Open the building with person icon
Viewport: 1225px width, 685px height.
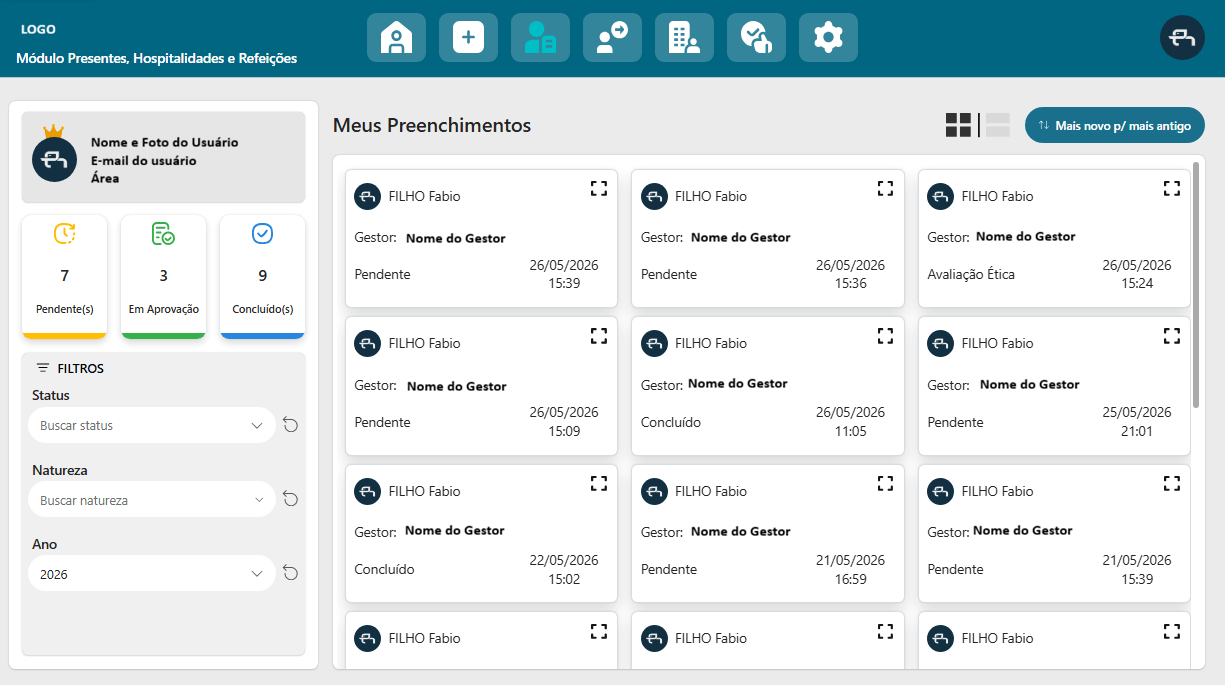(684, 38)
